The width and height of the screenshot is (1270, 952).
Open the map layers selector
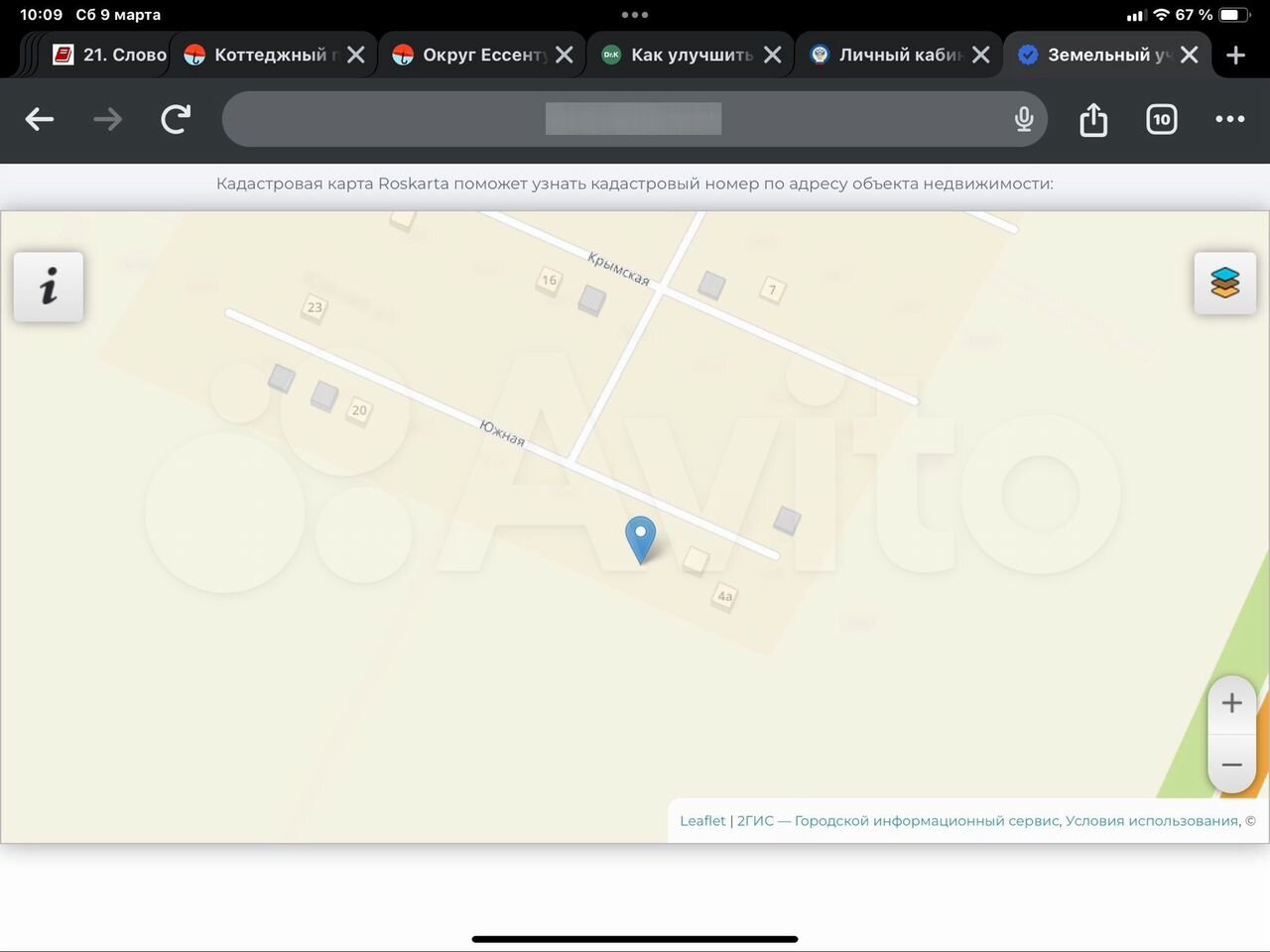tap(1224, 283)
